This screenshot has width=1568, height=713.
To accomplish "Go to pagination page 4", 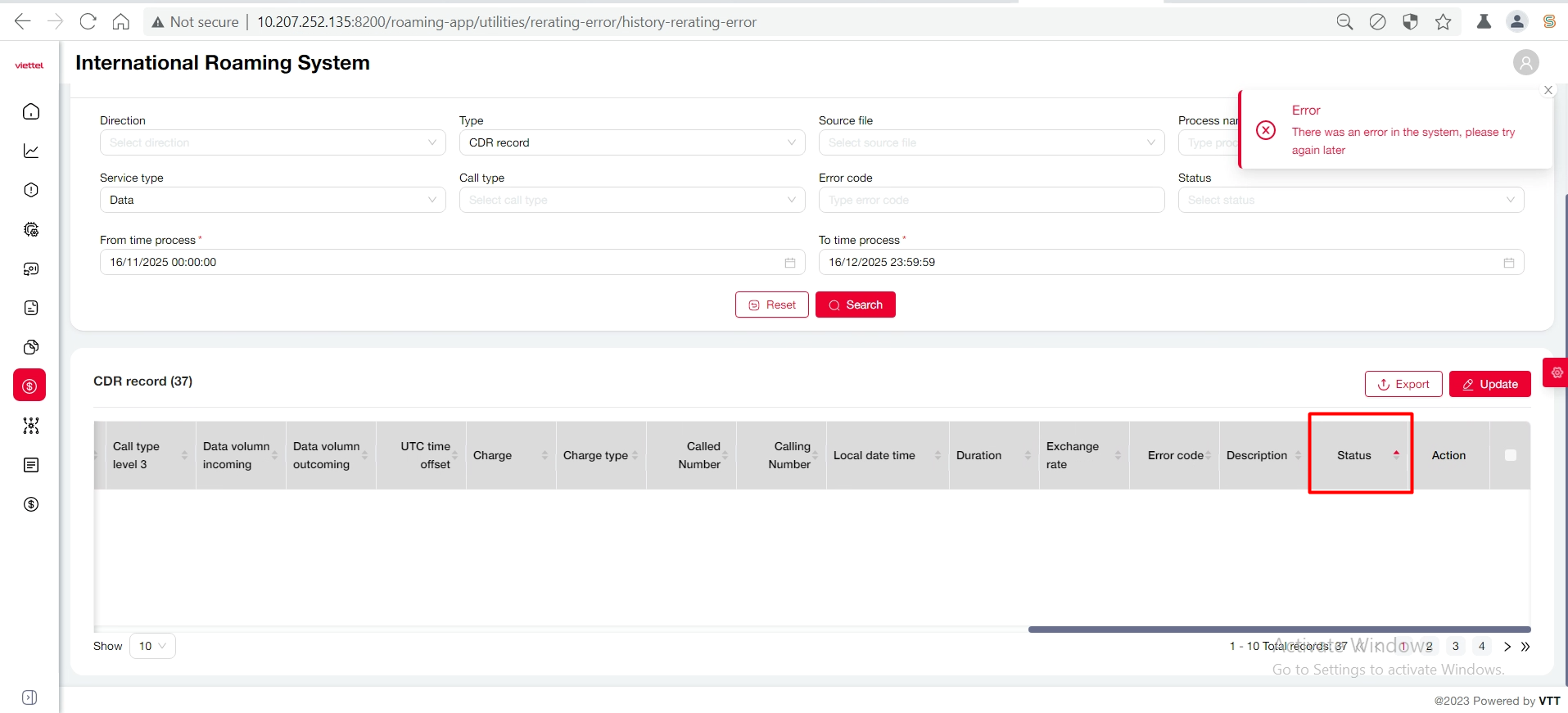I will point(1481,646).
